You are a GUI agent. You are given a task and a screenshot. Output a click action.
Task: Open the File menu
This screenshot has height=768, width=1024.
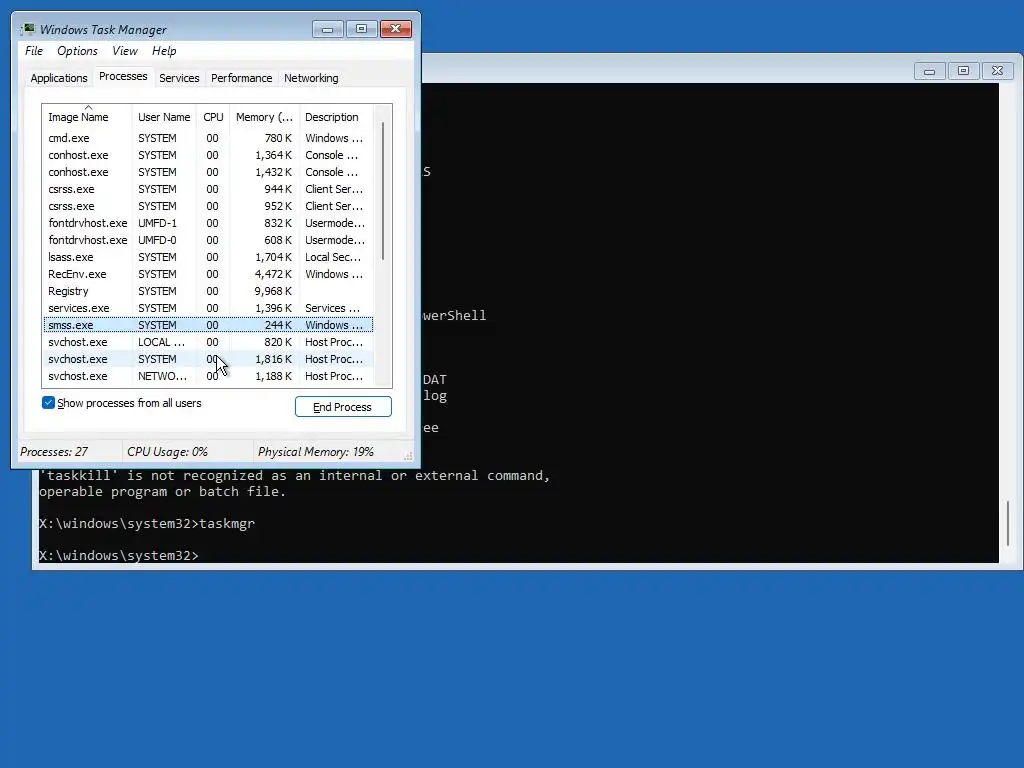tap(34, 51)
